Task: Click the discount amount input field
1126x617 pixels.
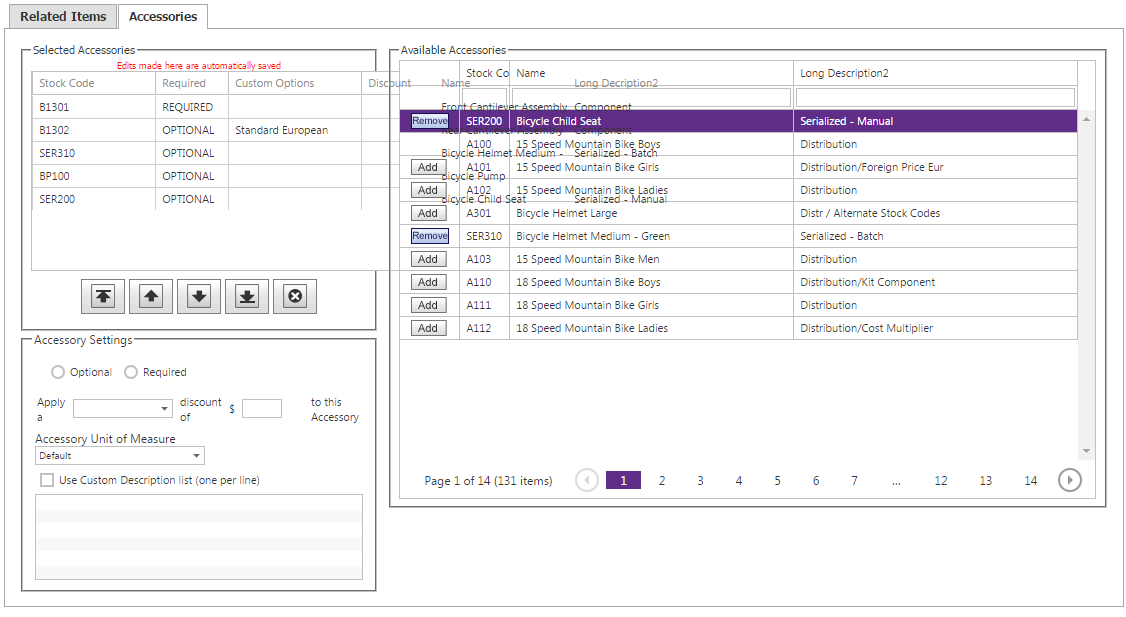Action: 262,409
